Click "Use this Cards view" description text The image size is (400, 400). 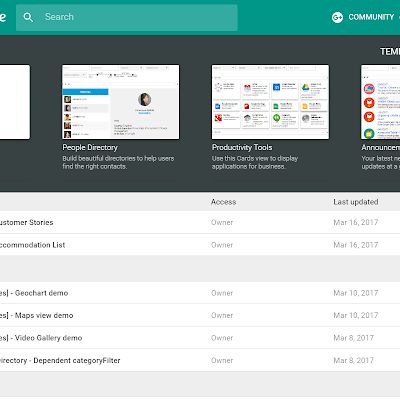pos(255,162)
